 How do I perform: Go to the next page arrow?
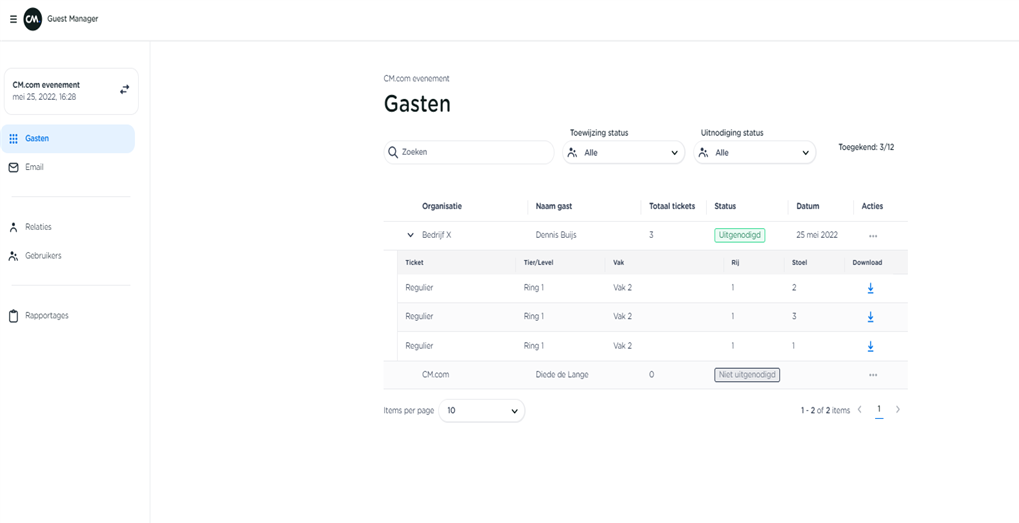[897, 410]
